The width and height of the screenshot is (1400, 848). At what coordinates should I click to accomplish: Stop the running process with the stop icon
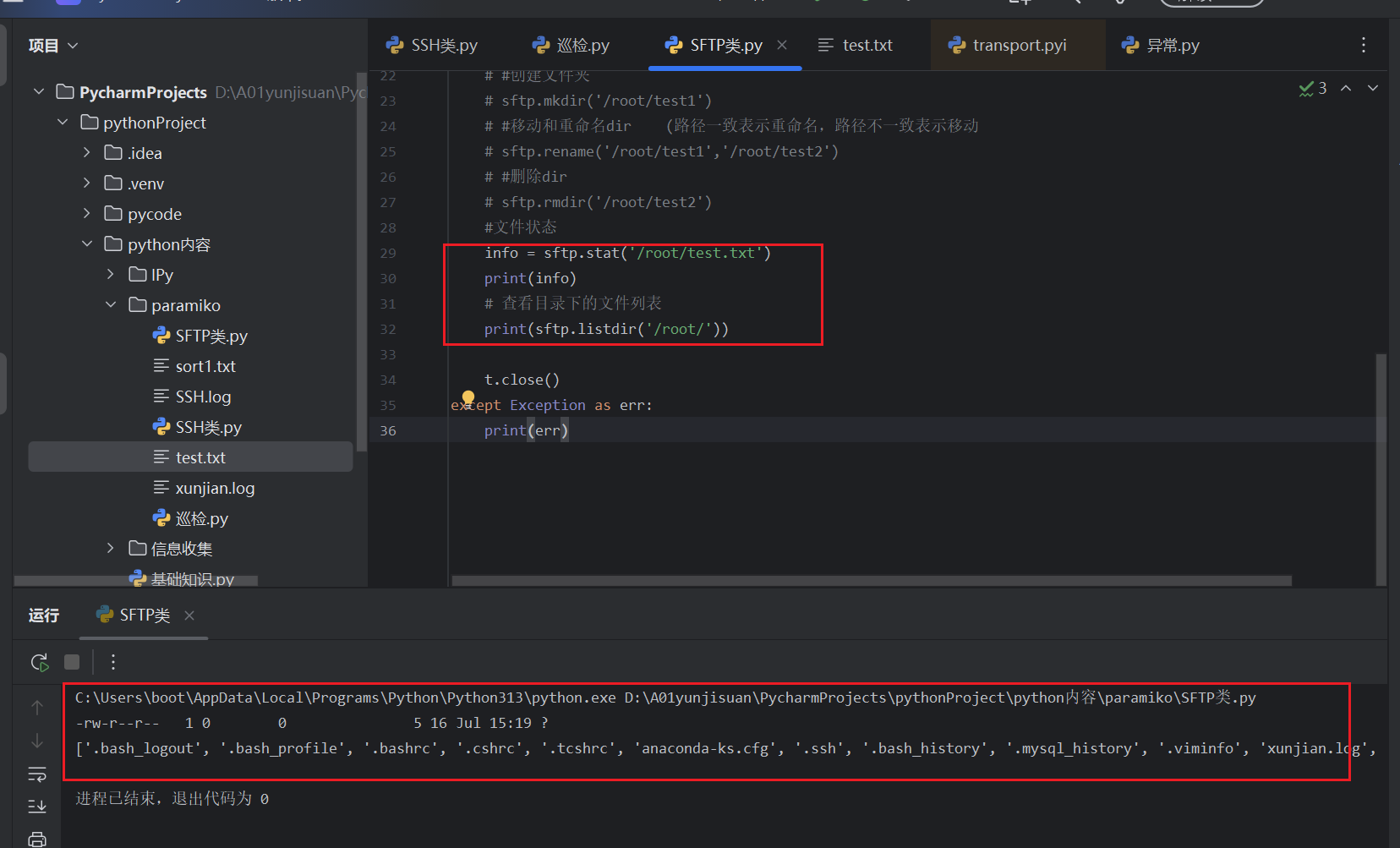pos(72,662)
